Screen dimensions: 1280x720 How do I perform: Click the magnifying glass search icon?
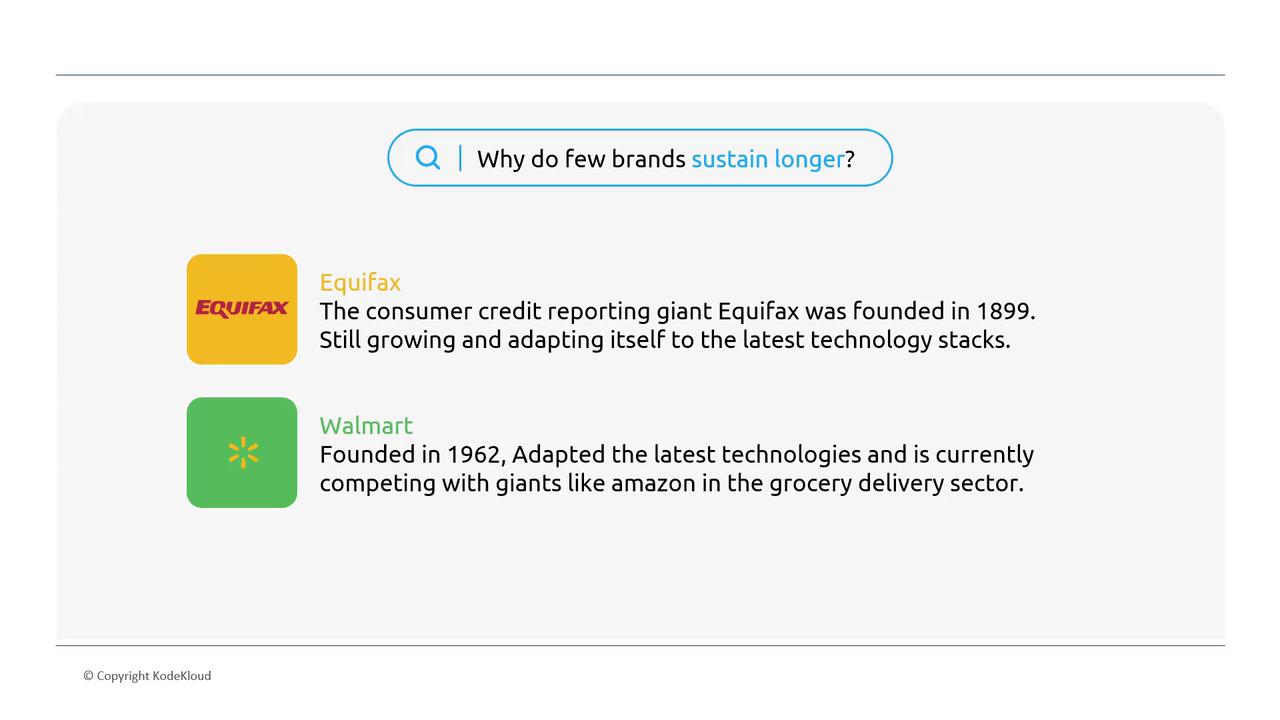pos(428,158)
